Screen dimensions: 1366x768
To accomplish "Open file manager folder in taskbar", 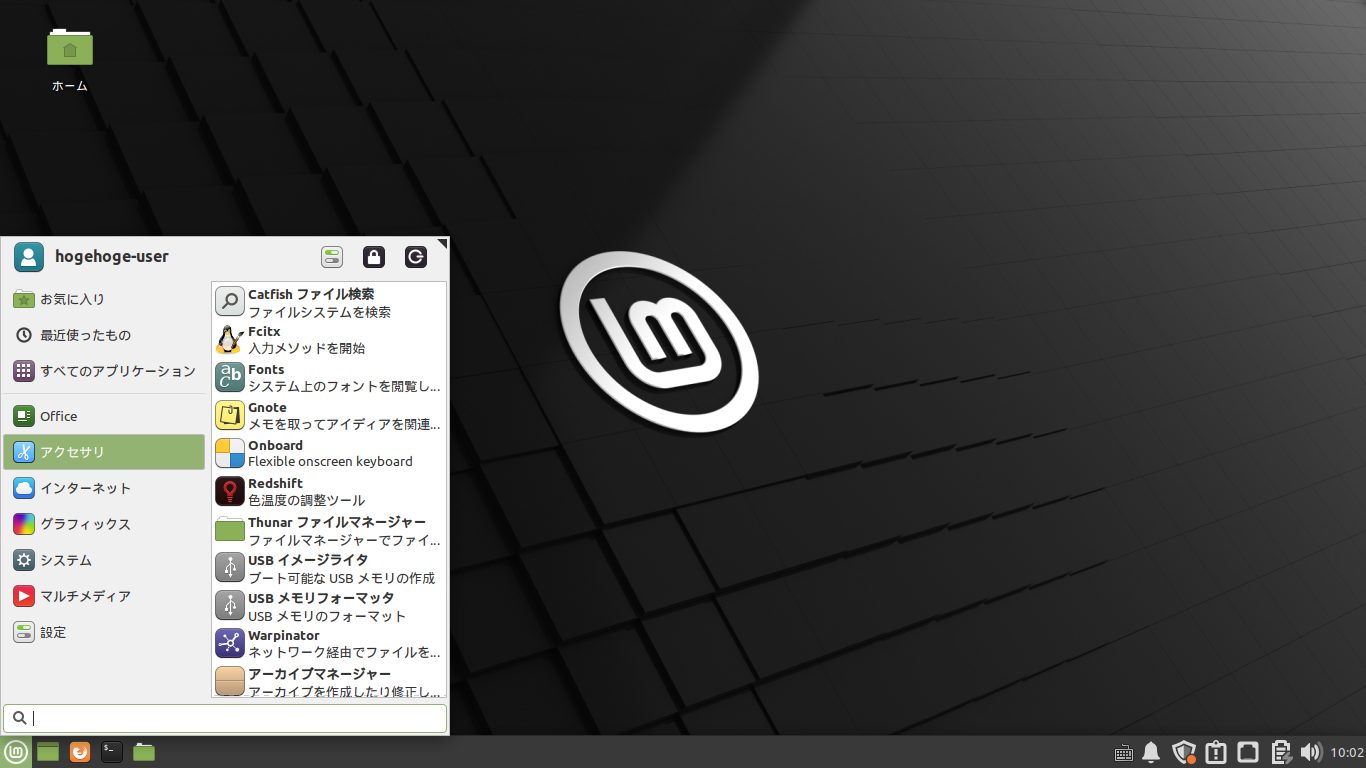I will [144, 752].
